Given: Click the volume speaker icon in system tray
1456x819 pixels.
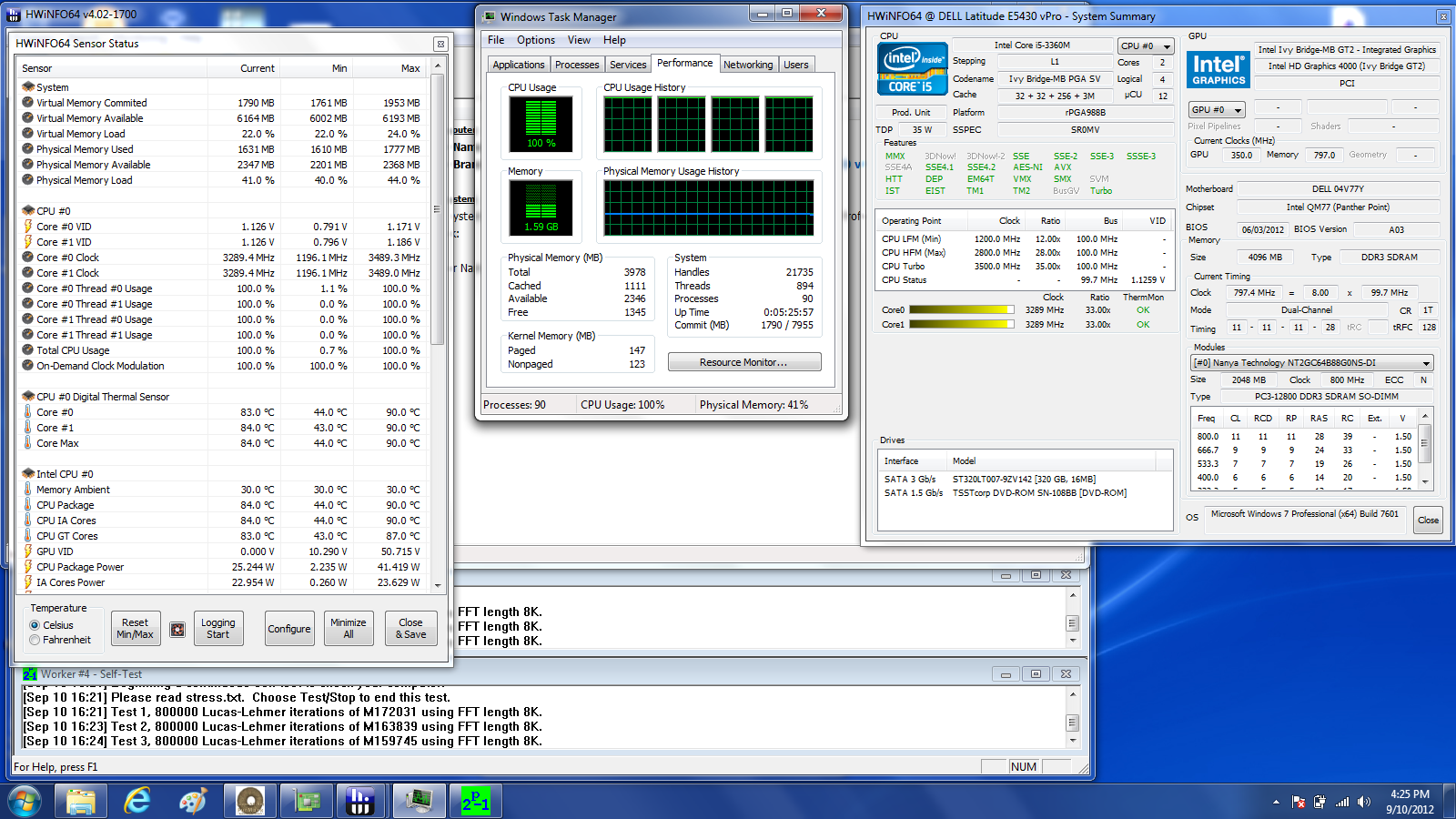Looking at the screenshot, I should point(1363,802).
